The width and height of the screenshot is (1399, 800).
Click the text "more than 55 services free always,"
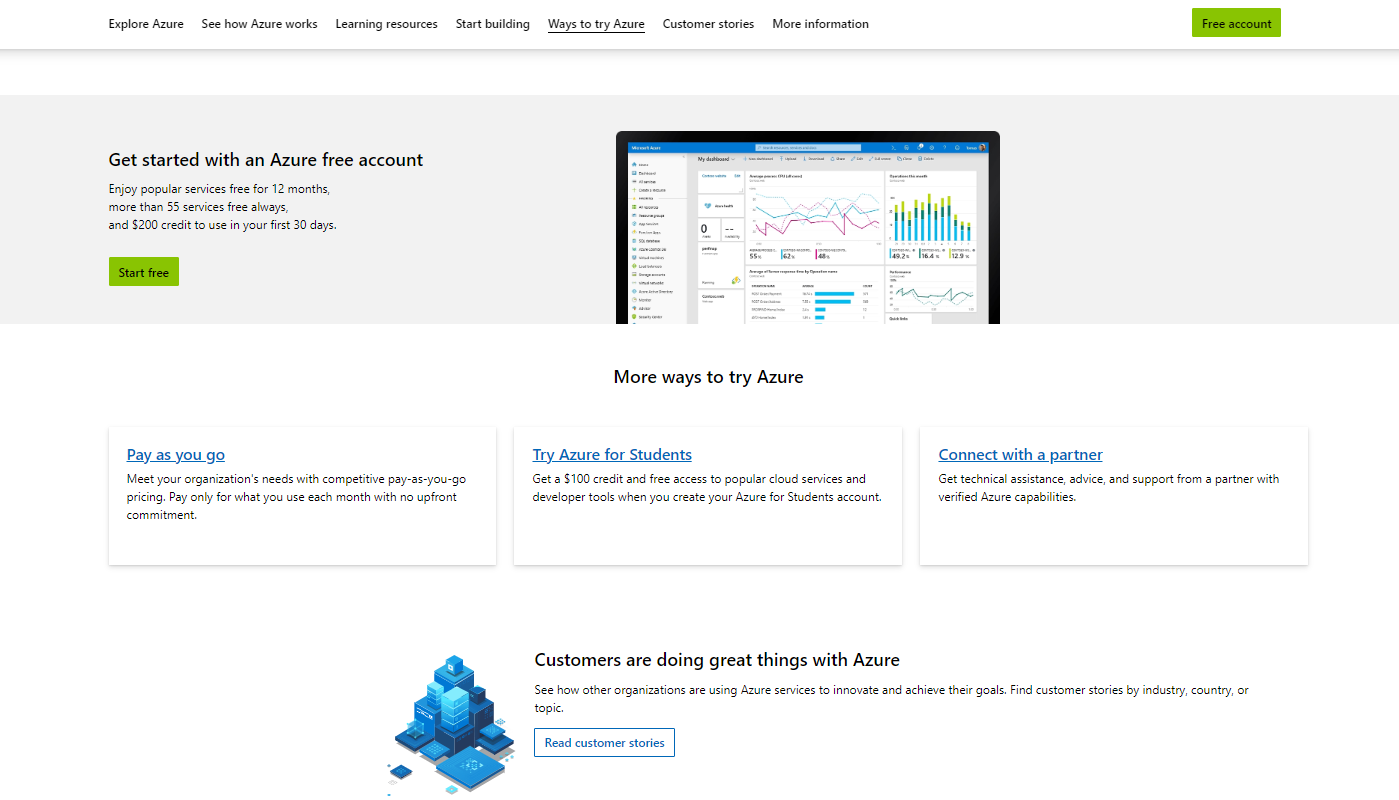(x=199, y=207)
